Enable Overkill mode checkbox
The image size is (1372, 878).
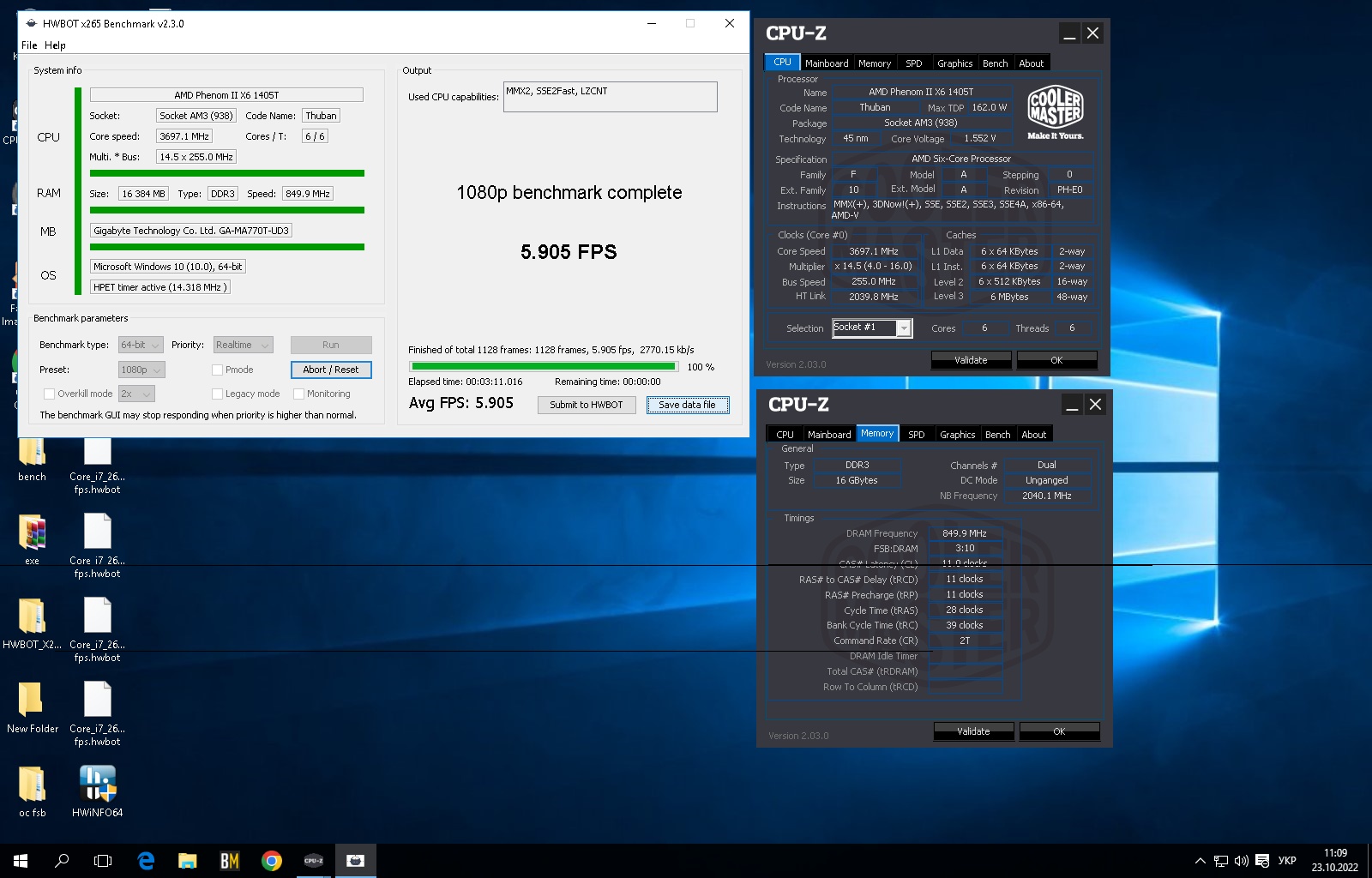pos(49,394)
